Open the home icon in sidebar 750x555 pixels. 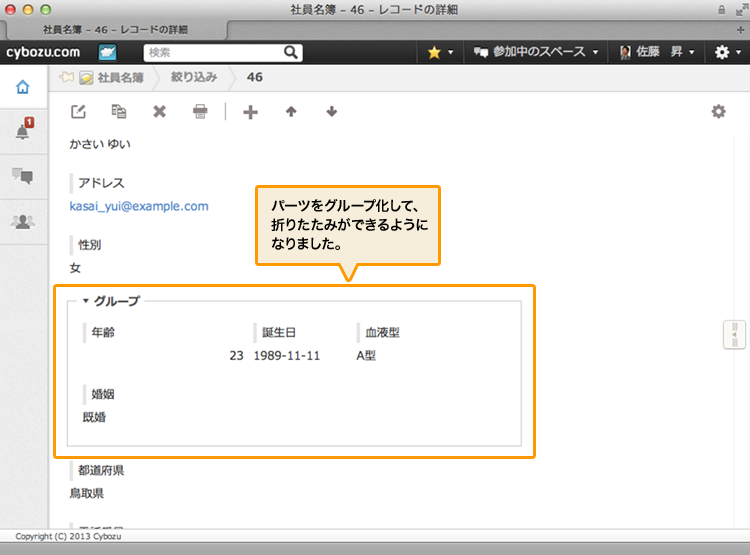(x=23, y=87)
